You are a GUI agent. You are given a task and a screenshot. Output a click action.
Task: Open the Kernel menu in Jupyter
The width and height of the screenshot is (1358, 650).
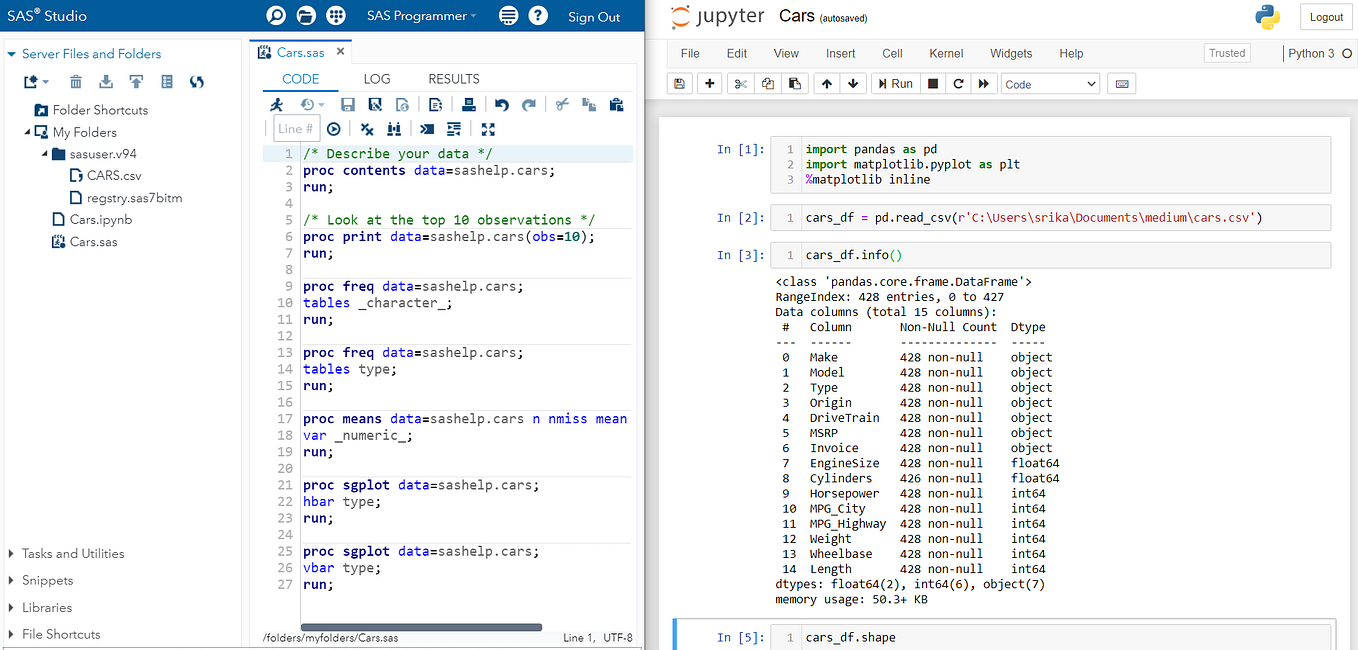pyautogui.click(x=945, y=53)
